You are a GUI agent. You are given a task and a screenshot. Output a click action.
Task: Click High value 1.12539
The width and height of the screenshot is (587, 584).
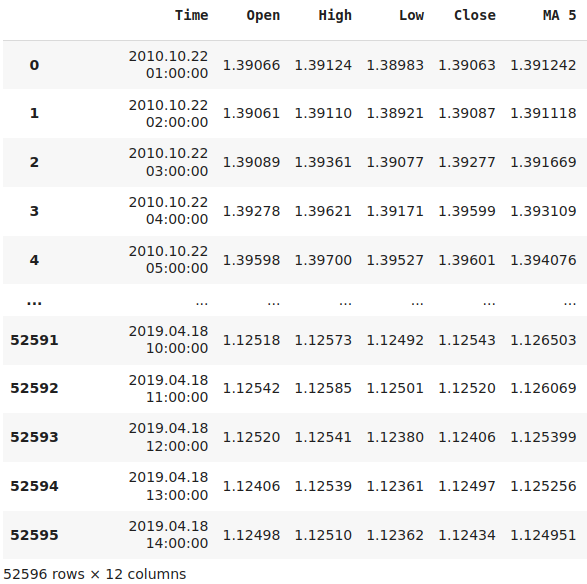323,486
